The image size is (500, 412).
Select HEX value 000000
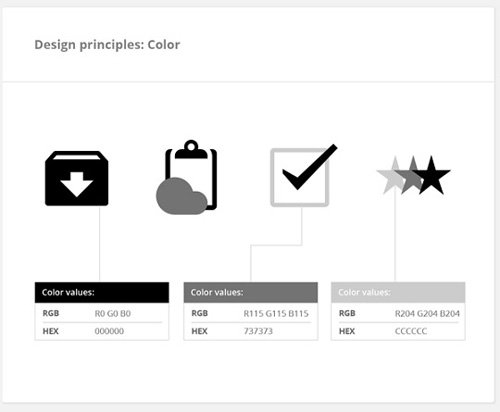(x=109, y=331)
